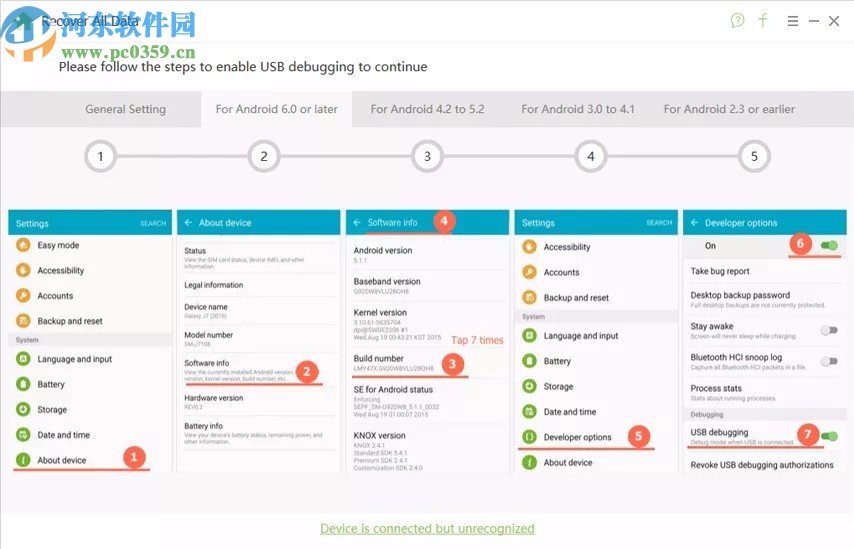Image resolution: width=854 pixels, height=549 pixels.
Task: Click the Build number row
Action: tap(428, 363)
